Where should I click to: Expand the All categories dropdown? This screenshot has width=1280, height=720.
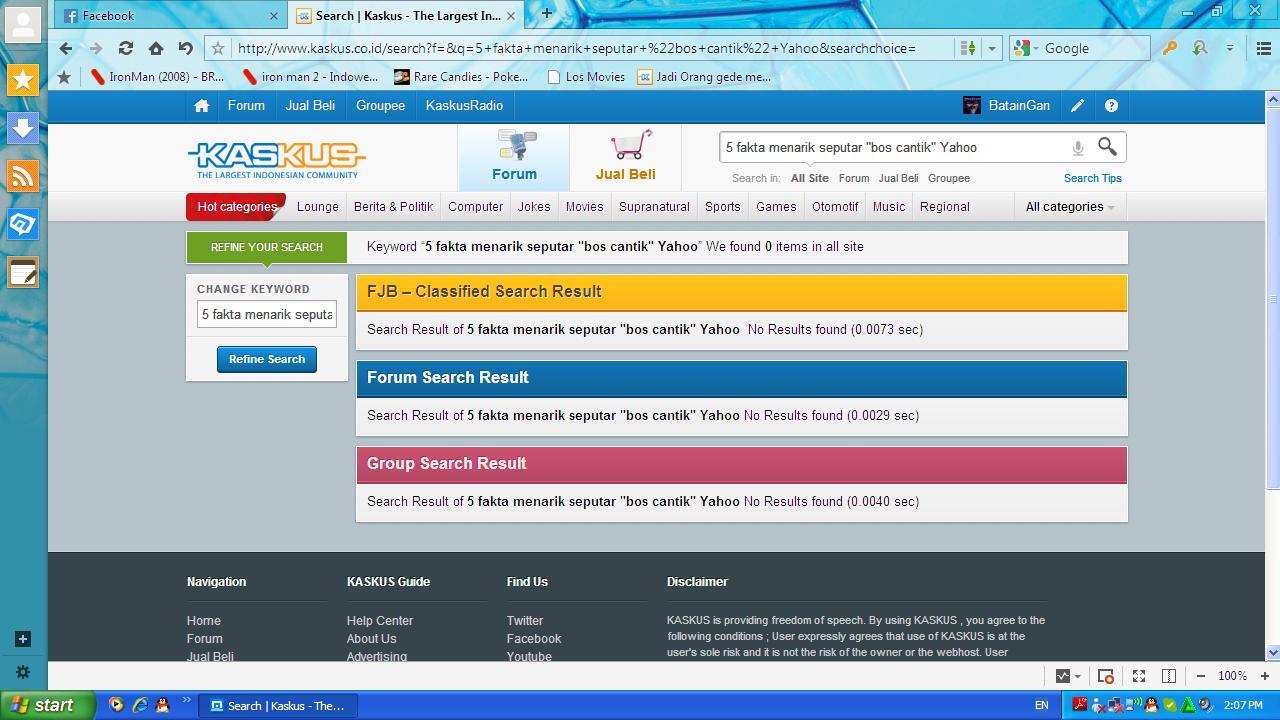pos(1069,207)
